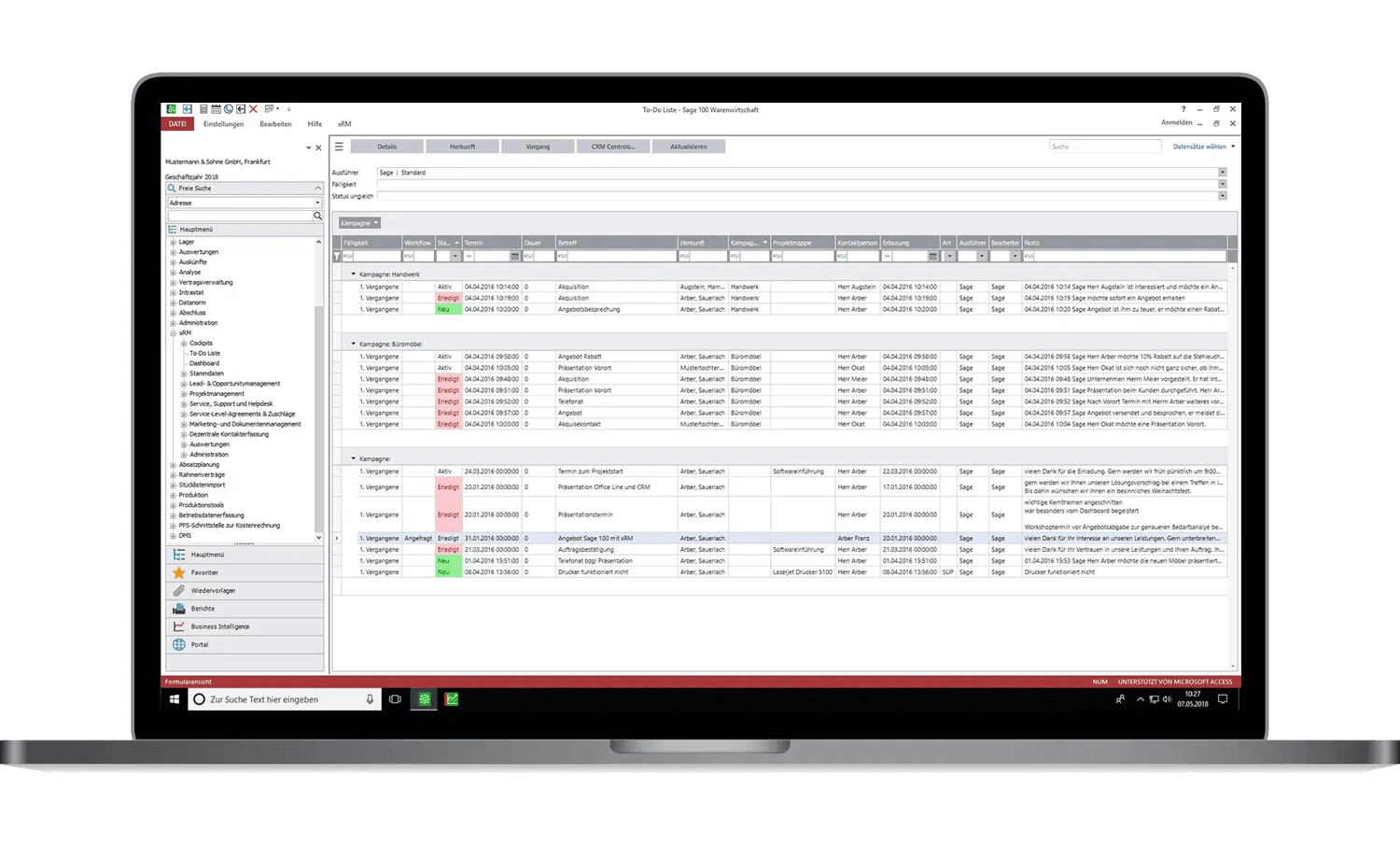This screenshot has width=1400, height=845.
Task: Expand the Lager tree node
Action: coord(173,242)
